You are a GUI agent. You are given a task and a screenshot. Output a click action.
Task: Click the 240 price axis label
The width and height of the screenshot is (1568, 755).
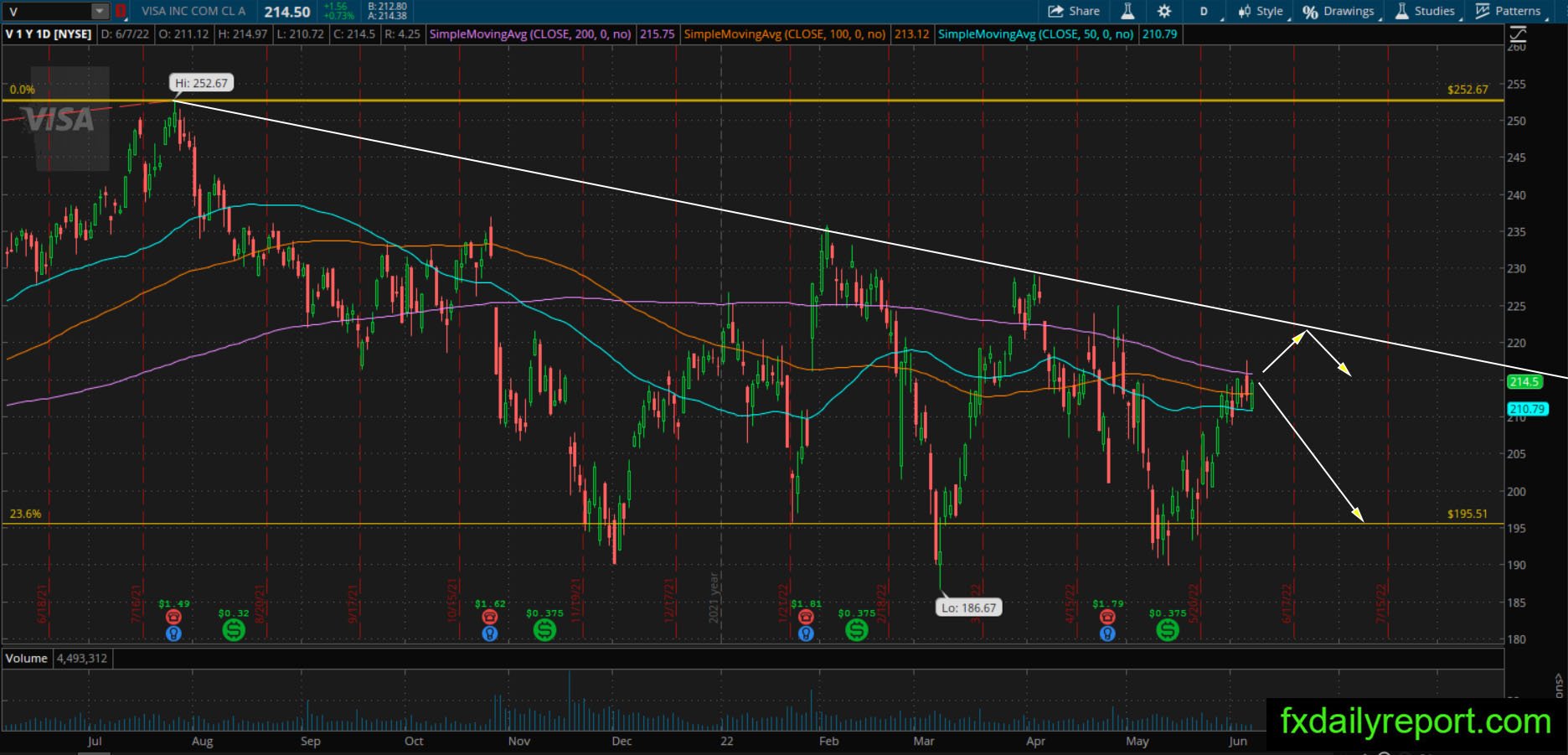(1516, 195)
